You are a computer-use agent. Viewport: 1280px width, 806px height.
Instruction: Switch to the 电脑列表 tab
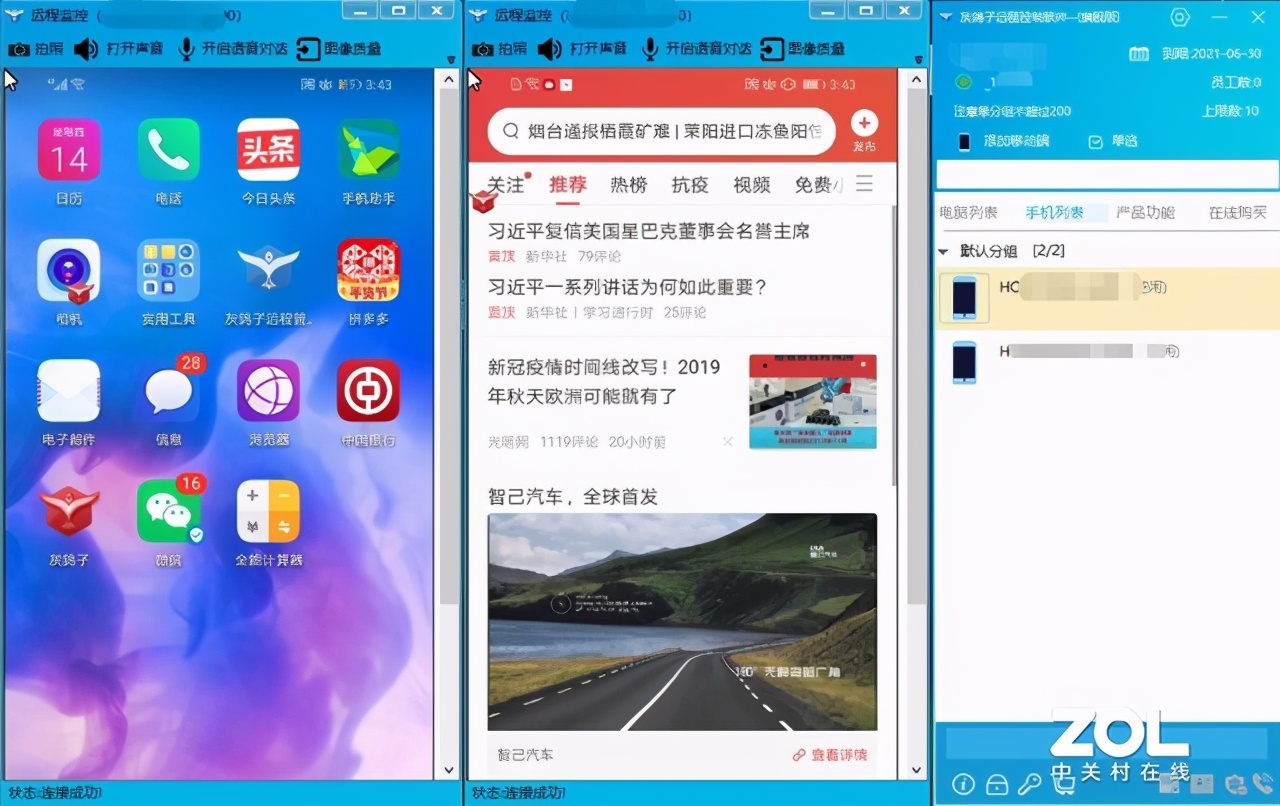[968, 211]
